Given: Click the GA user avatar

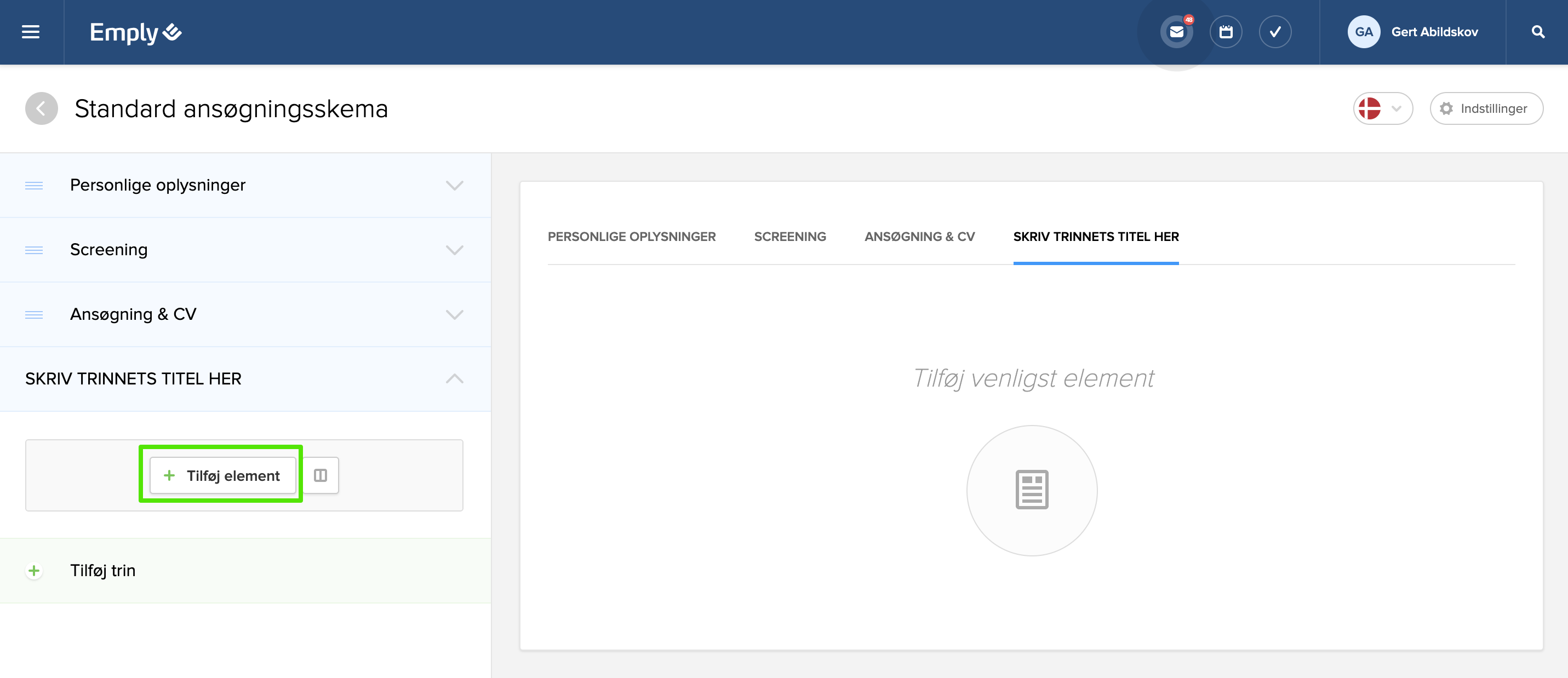Looking at the screenshot, I should (x=1364, y=32).
